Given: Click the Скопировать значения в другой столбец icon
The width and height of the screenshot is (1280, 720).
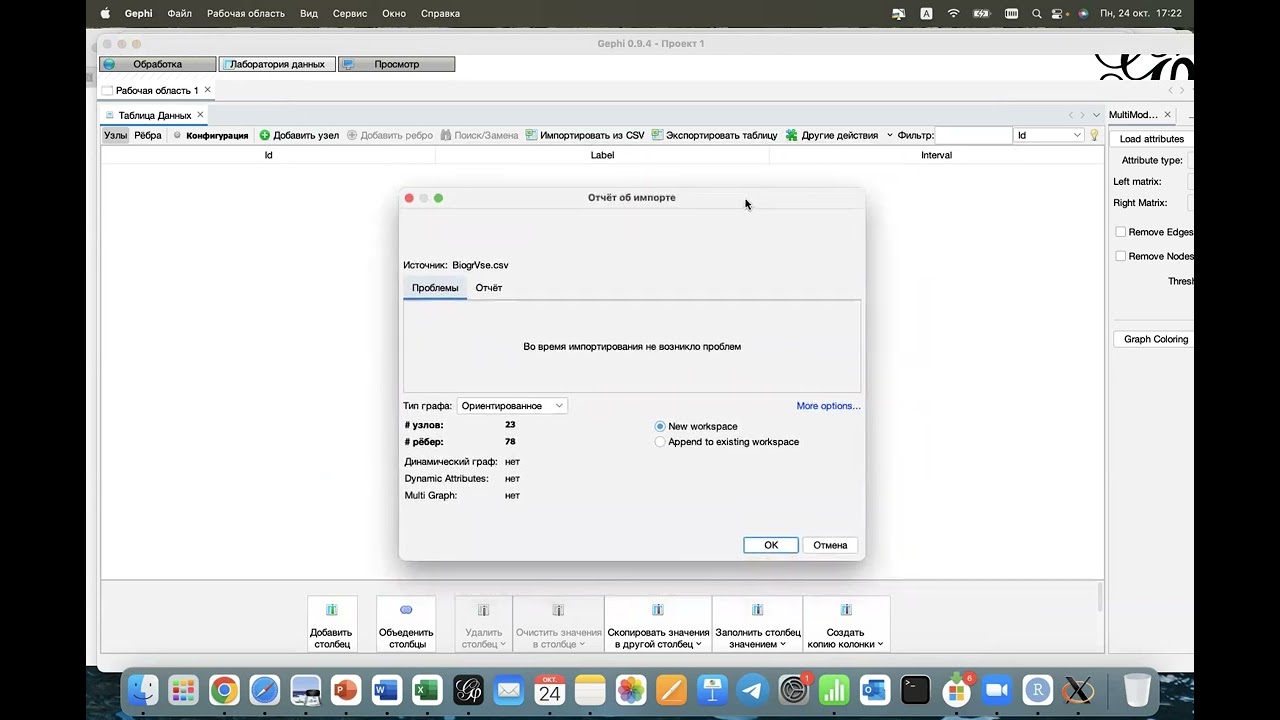Looking at the screenshot, I should tap(658, 610).
